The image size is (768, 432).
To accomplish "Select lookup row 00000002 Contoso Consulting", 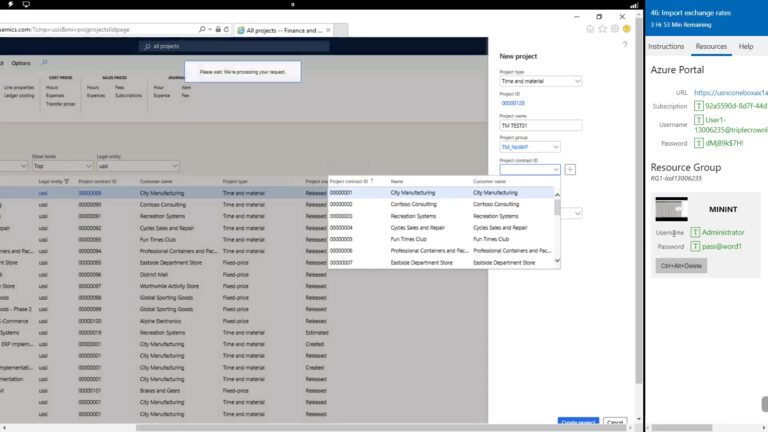I will (441, 204).
